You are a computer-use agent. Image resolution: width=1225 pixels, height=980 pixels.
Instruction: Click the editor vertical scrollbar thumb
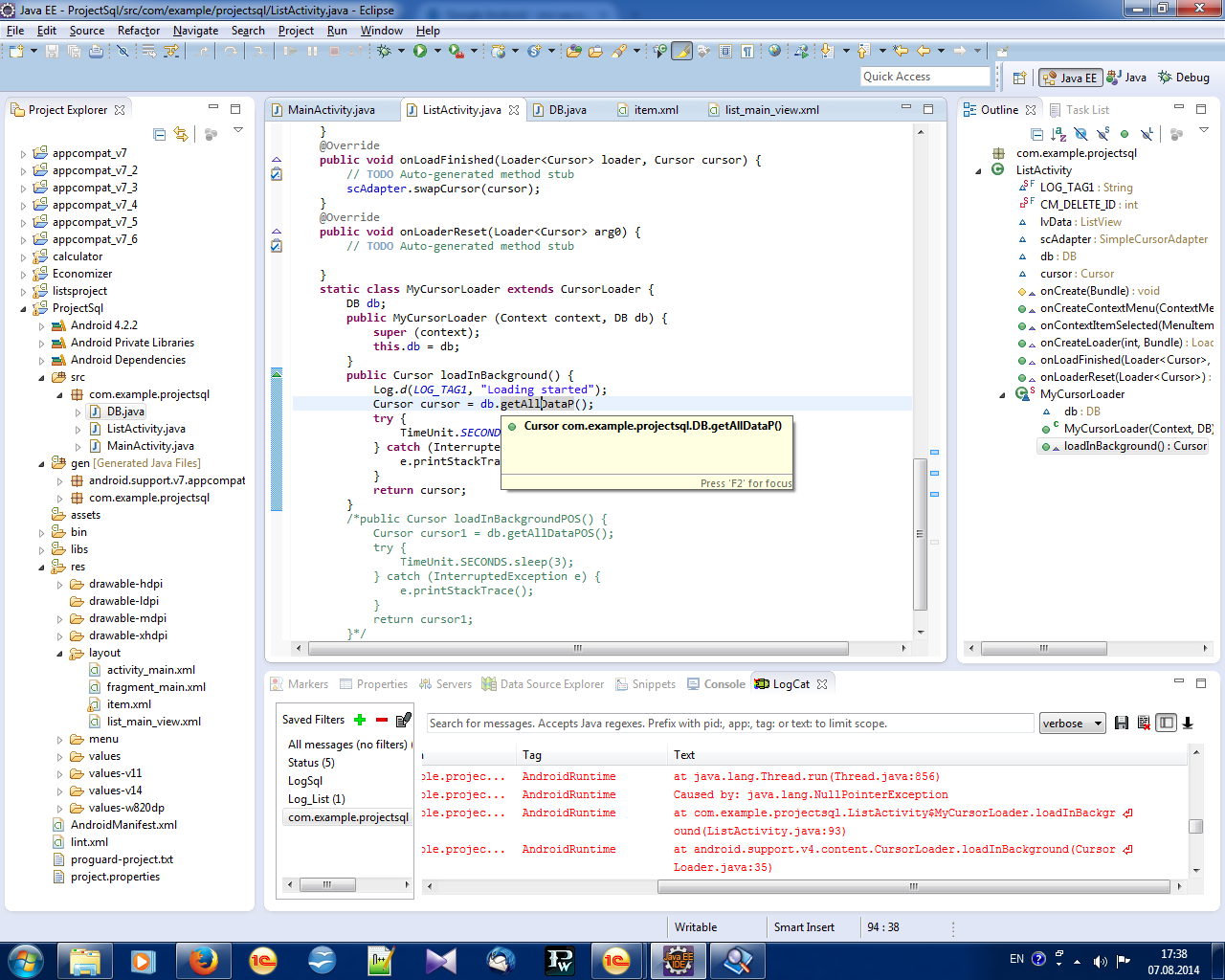pos(921,535)
